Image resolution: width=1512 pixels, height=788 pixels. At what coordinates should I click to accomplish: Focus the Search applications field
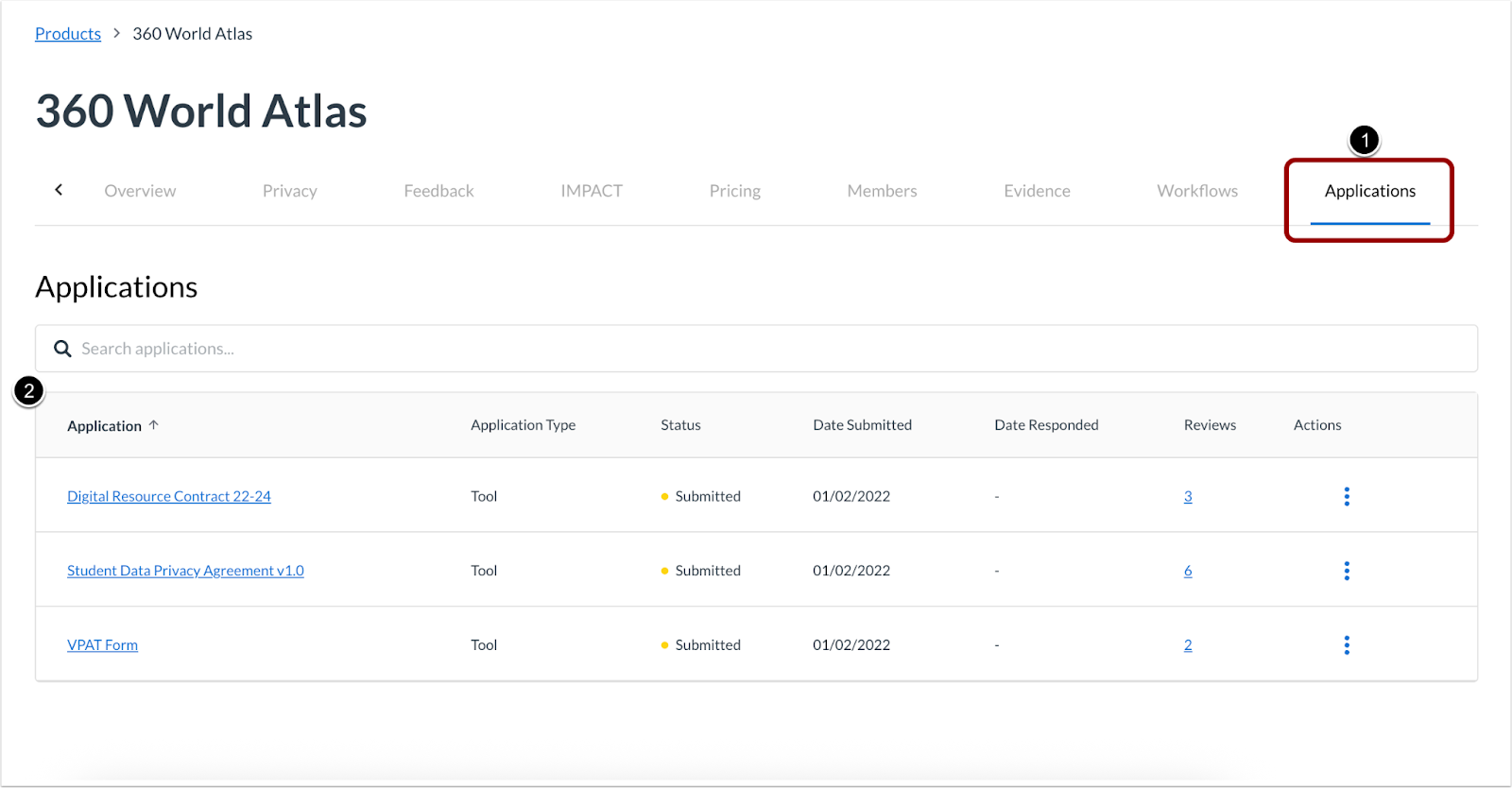tap(756, 349)
